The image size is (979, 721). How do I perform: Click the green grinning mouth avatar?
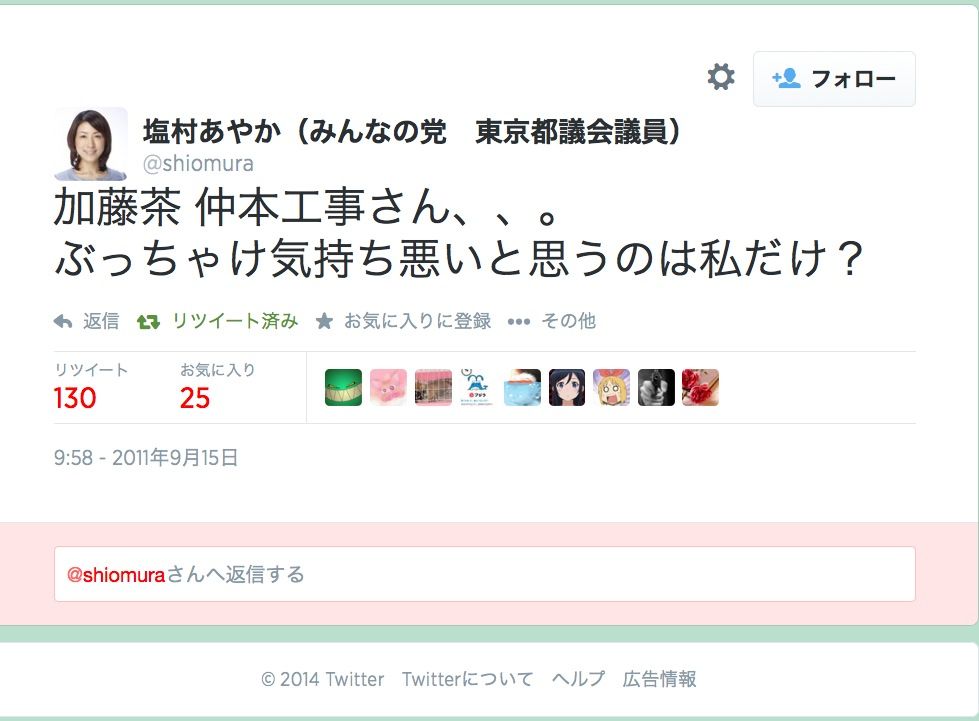tap(343, 387)
